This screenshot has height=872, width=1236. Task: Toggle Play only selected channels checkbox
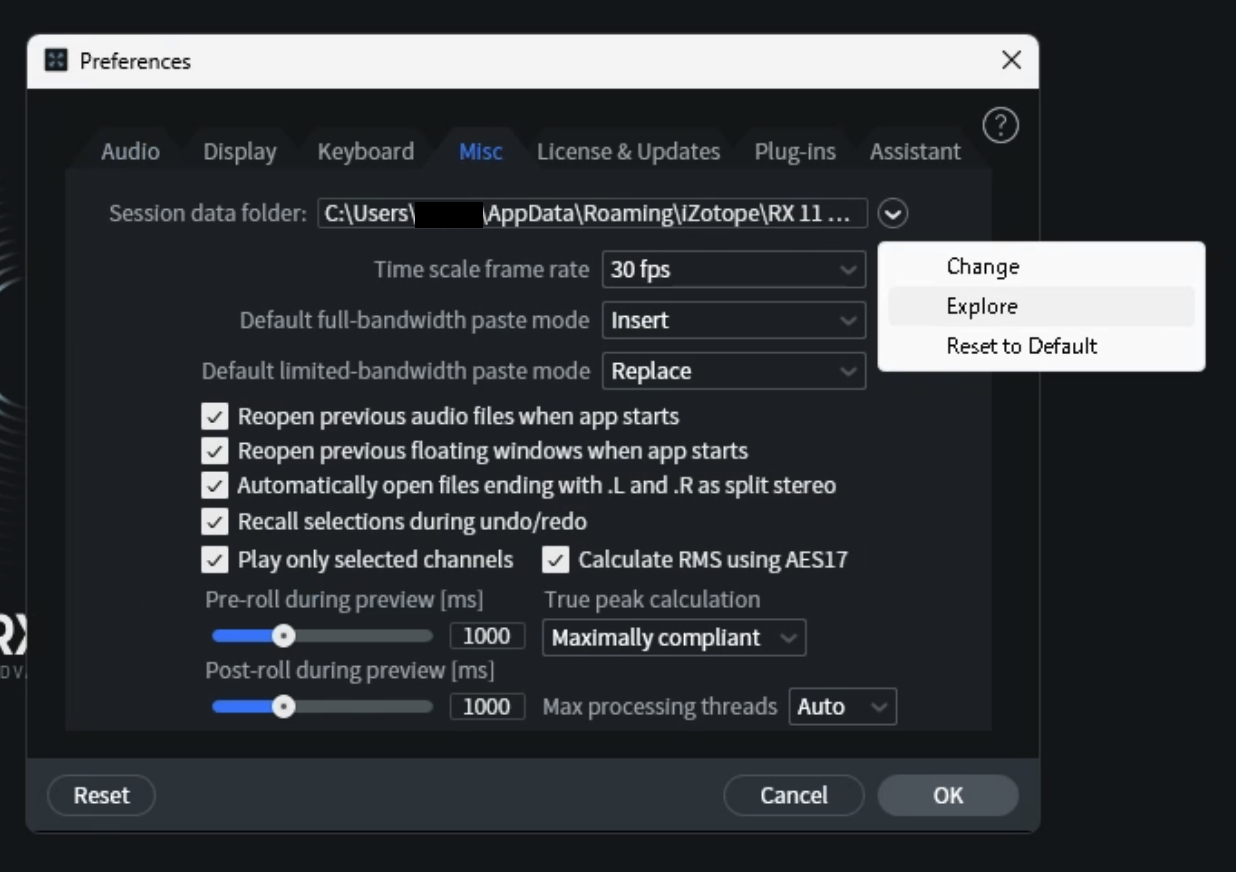point(215,560)
